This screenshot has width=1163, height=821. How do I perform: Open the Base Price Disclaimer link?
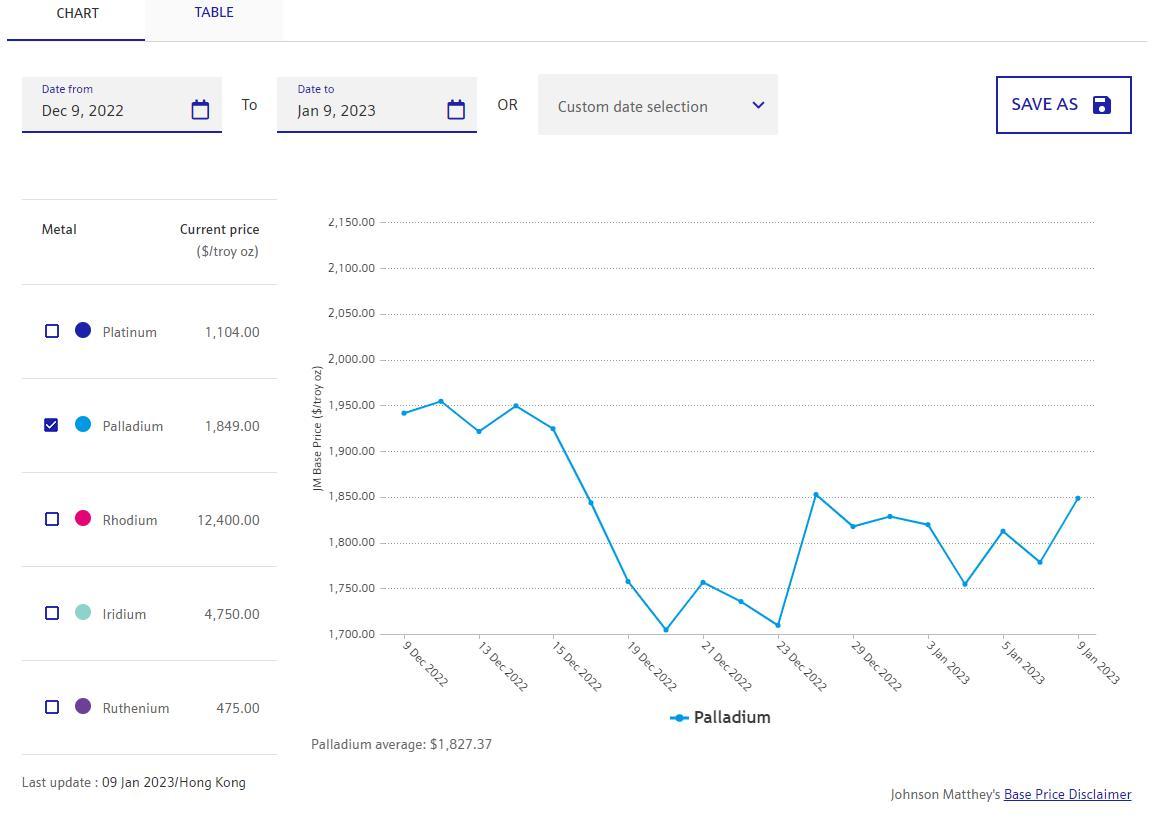[x=1067, y=795]
